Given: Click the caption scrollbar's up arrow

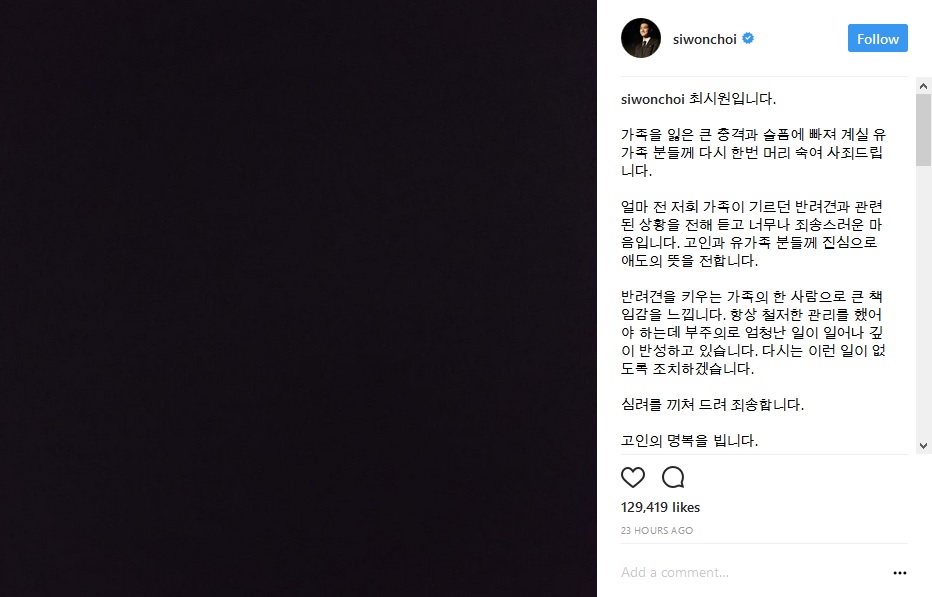Looking at the screenshot, I should tap(923, 86).
